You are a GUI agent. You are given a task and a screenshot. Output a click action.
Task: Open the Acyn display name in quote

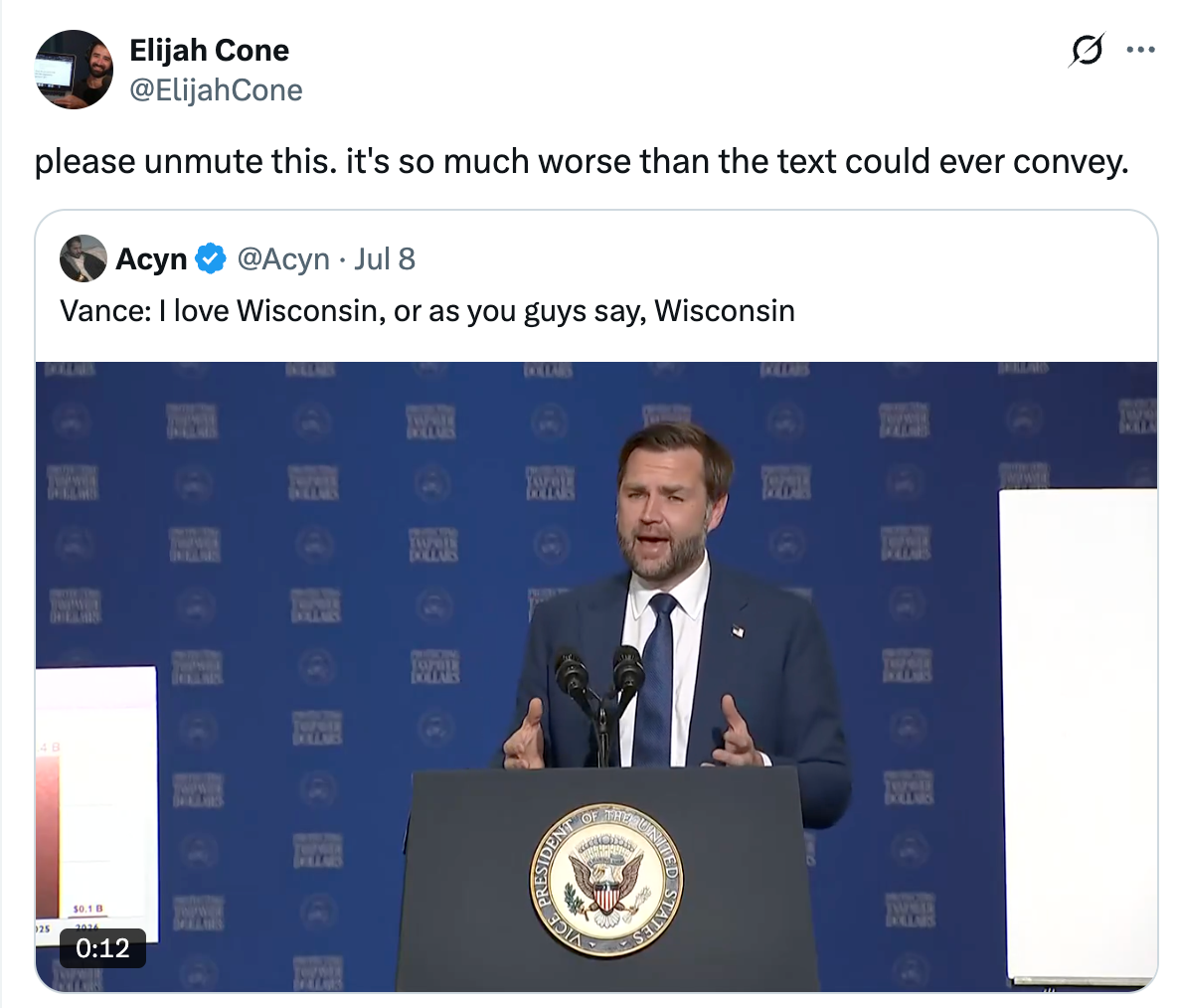click(151, 259)
